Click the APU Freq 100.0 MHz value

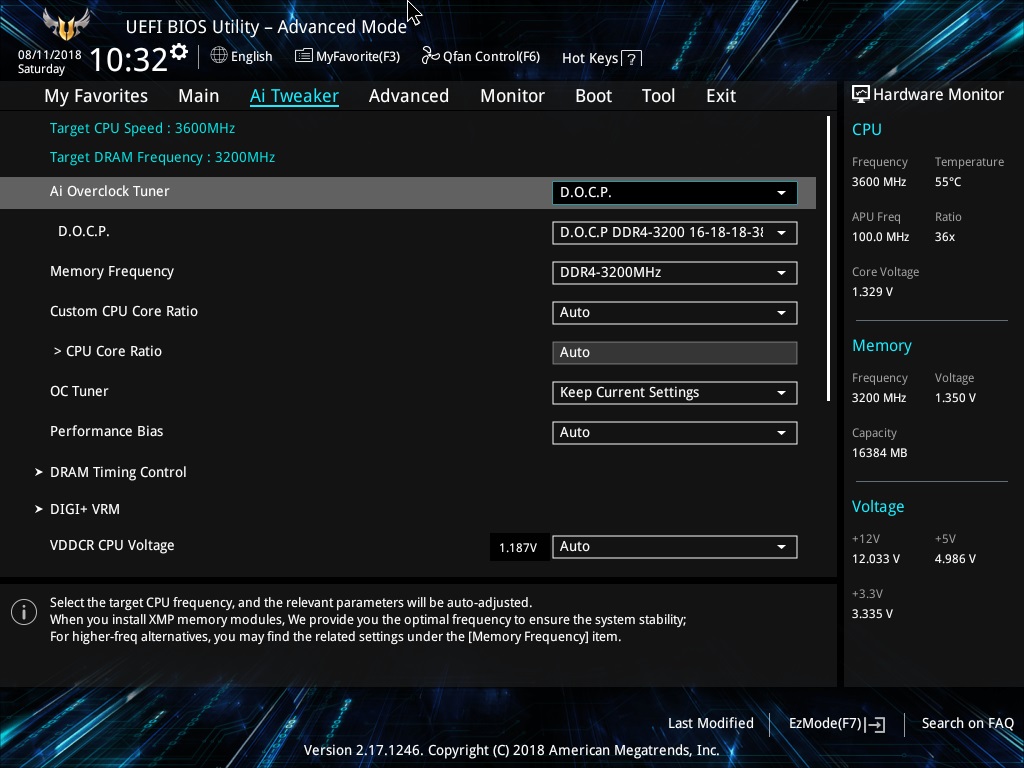tap(880, 237)
